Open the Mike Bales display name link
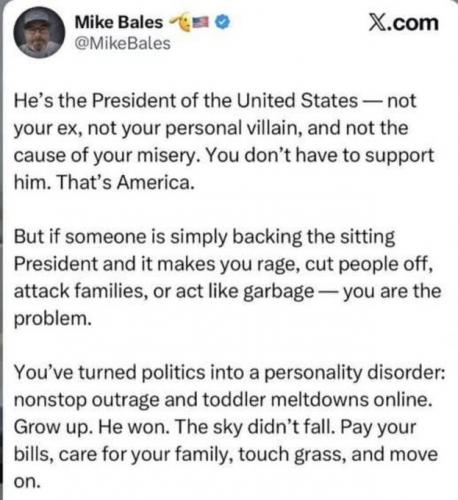458x500 pixels. (x=119, y=23)
